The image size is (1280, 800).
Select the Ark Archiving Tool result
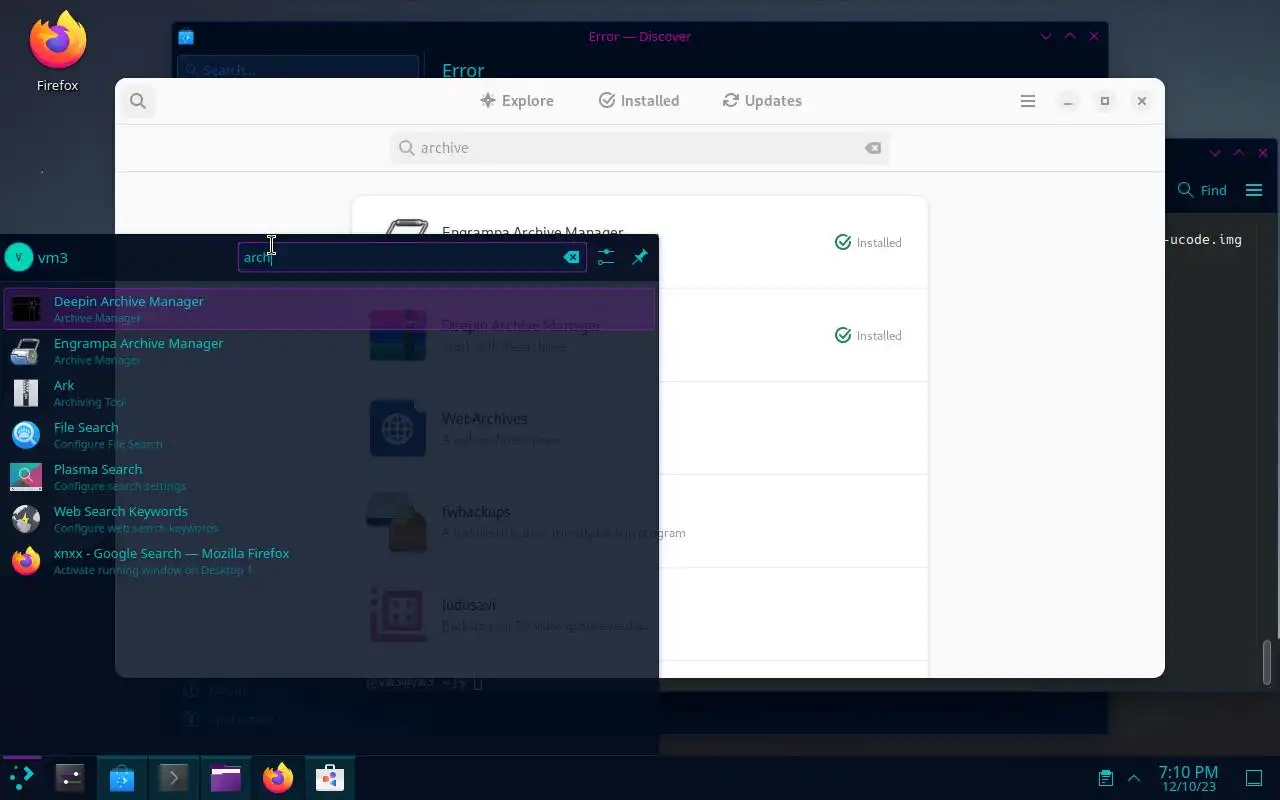pyautogui.click(x=329, y=393)
